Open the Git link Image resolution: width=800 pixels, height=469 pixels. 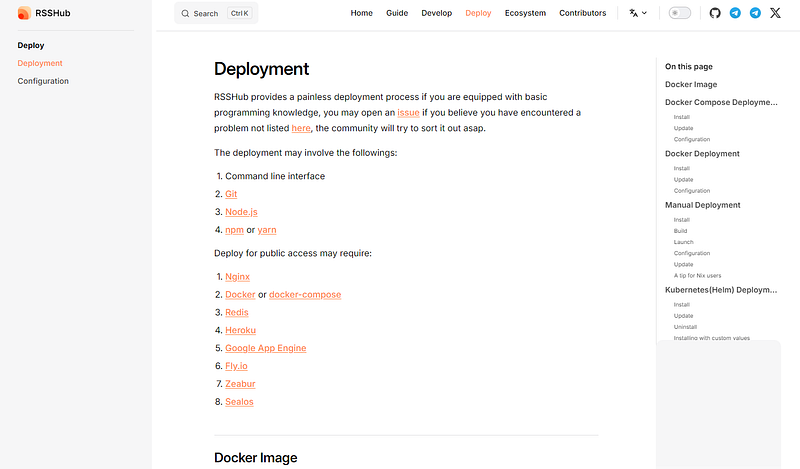tap(231, 194)
